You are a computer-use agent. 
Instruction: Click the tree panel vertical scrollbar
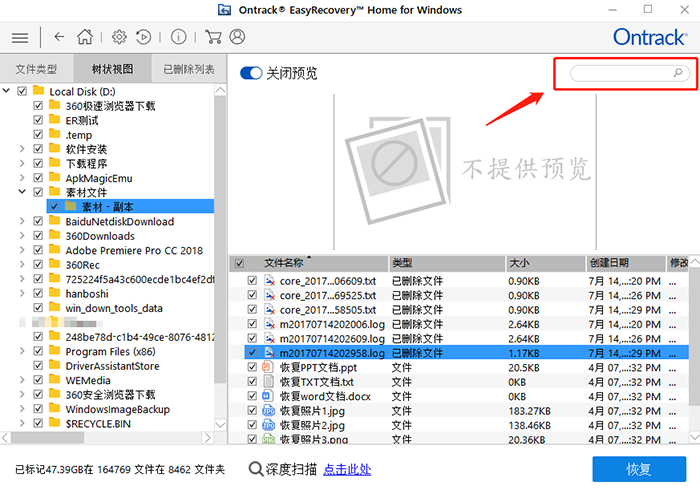[220, 241]
